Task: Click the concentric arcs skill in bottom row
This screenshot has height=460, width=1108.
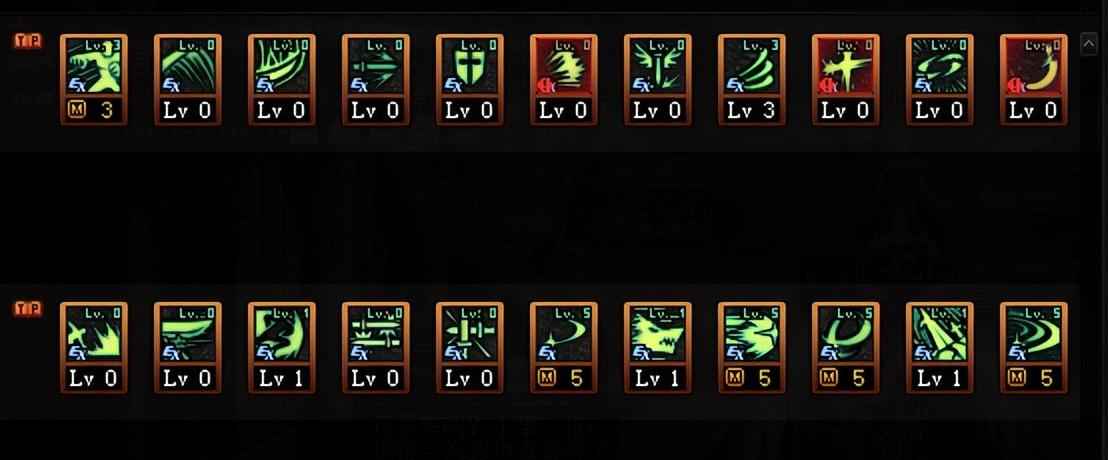Action: (1034, 334)
